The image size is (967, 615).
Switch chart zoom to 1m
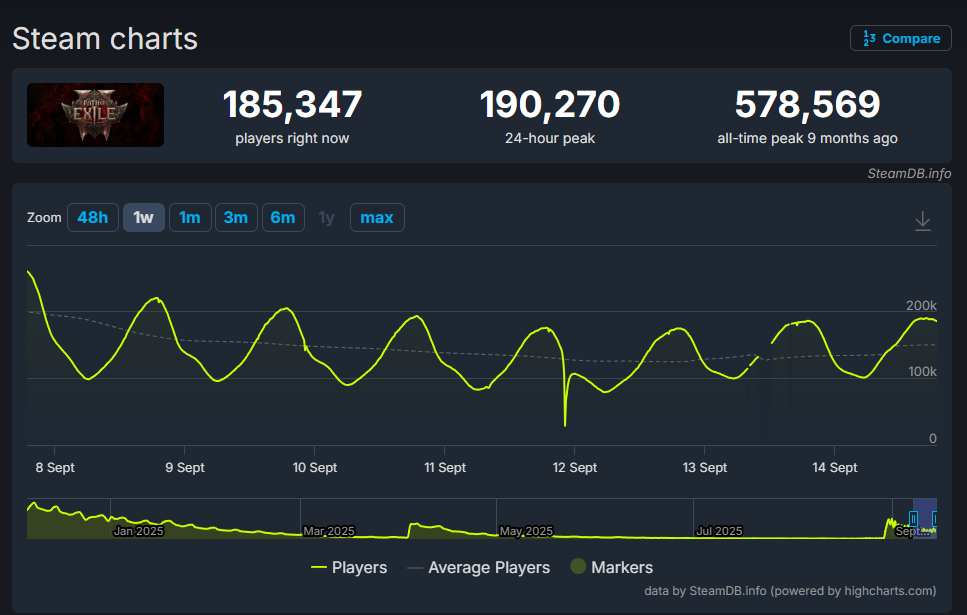(x=190, y=218)
